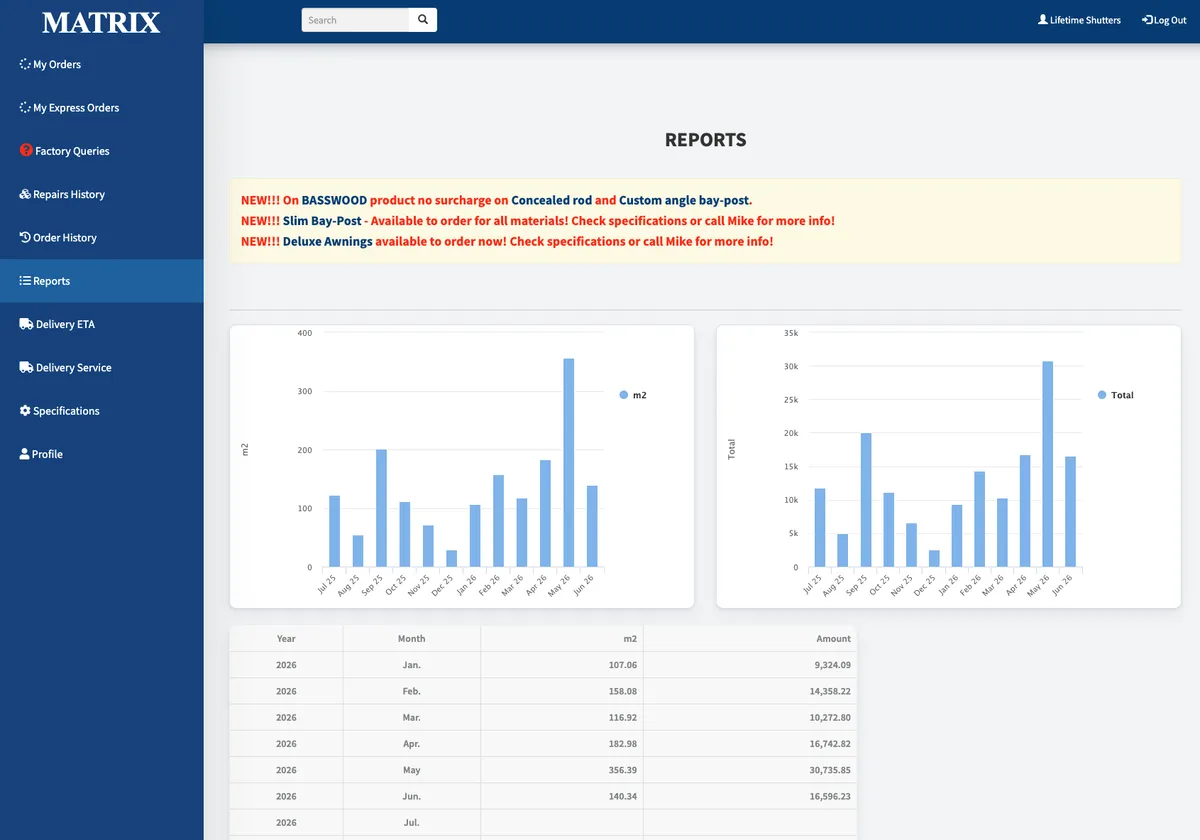Image resolution: width=1200 pixels, height=840 pixels.
Task: Click the Deluxe Awnings announcement text
Action: pos(327,241)
